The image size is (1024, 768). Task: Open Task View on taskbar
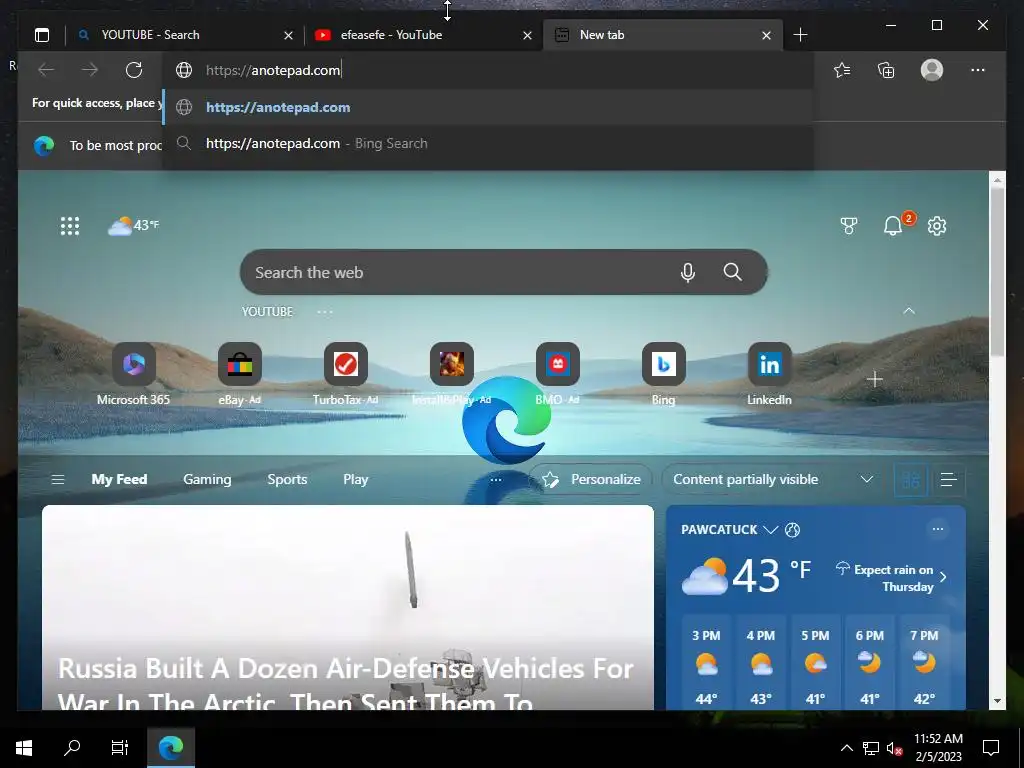pos(120,748)
